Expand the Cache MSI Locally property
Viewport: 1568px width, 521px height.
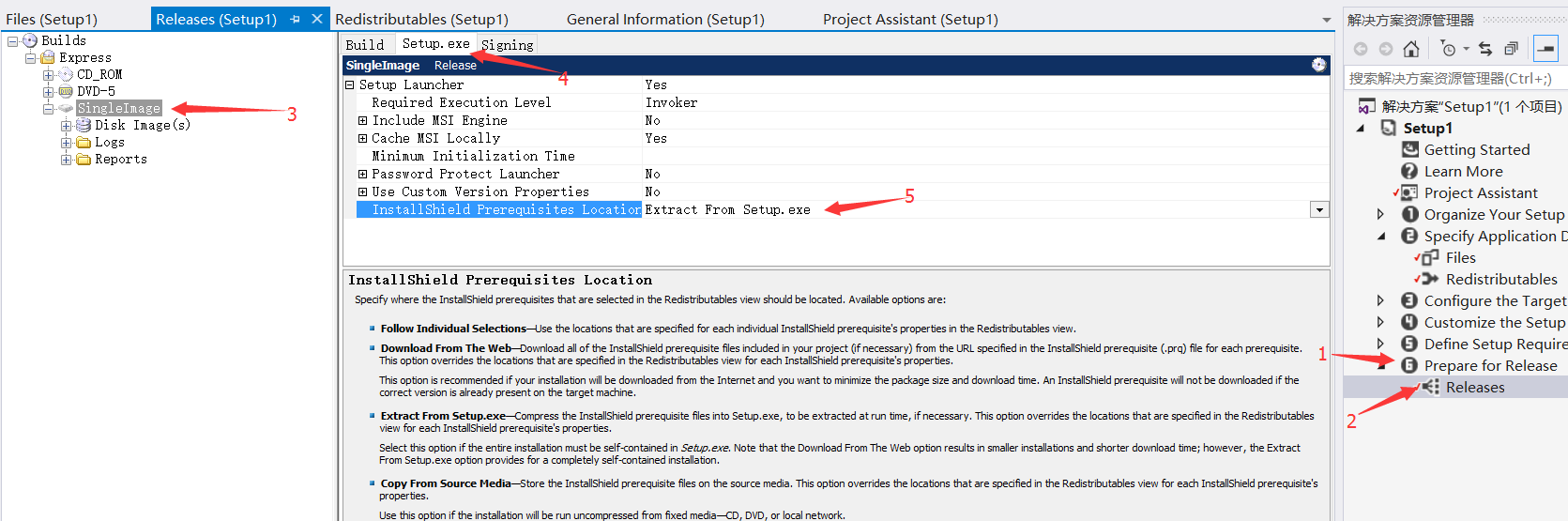click(x=362, y=138)
